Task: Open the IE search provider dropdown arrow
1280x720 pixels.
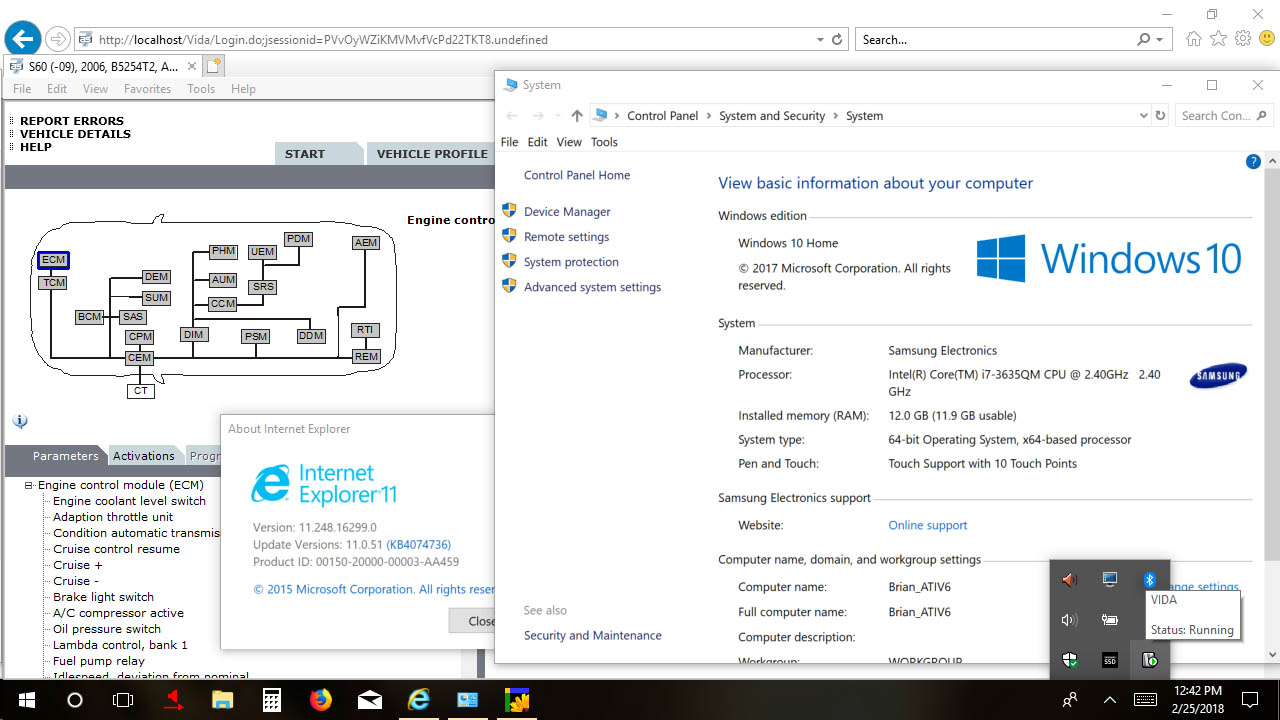Action: (x=1160, y=40)
